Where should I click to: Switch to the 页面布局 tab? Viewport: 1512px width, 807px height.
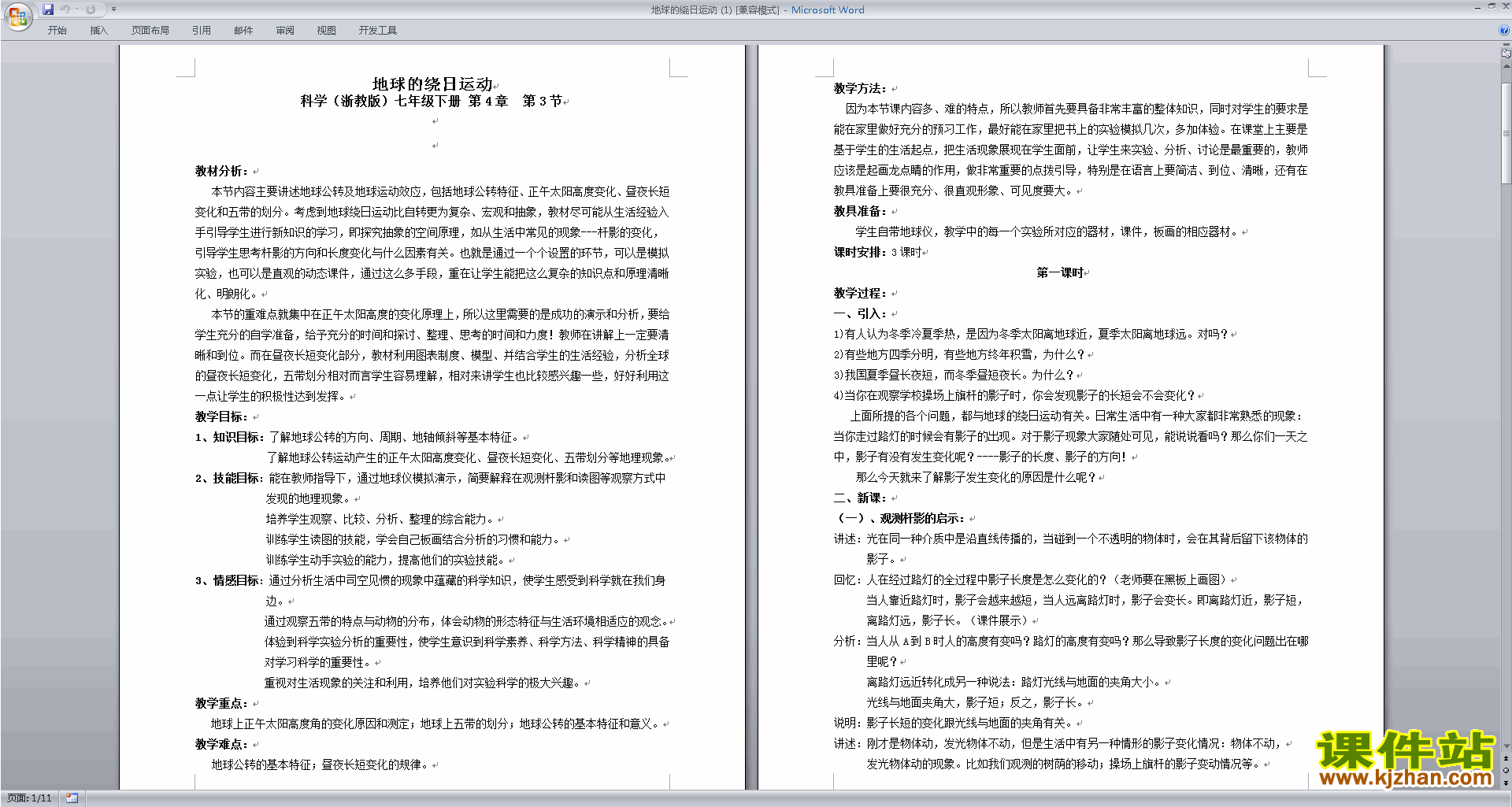[150, 31]
